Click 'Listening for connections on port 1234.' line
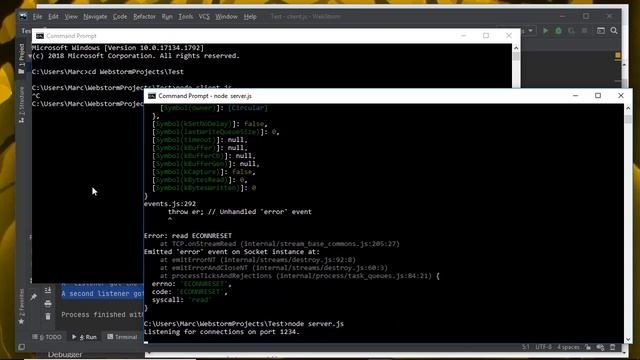Viewport: 640px width, 360px height. (x=222, y=332)
